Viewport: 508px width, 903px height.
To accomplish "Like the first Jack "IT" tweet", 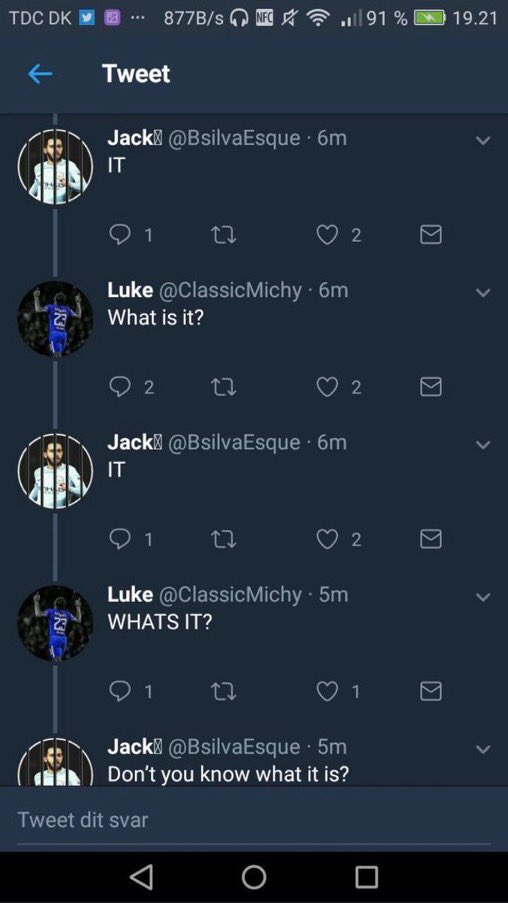I will (327, 234).
